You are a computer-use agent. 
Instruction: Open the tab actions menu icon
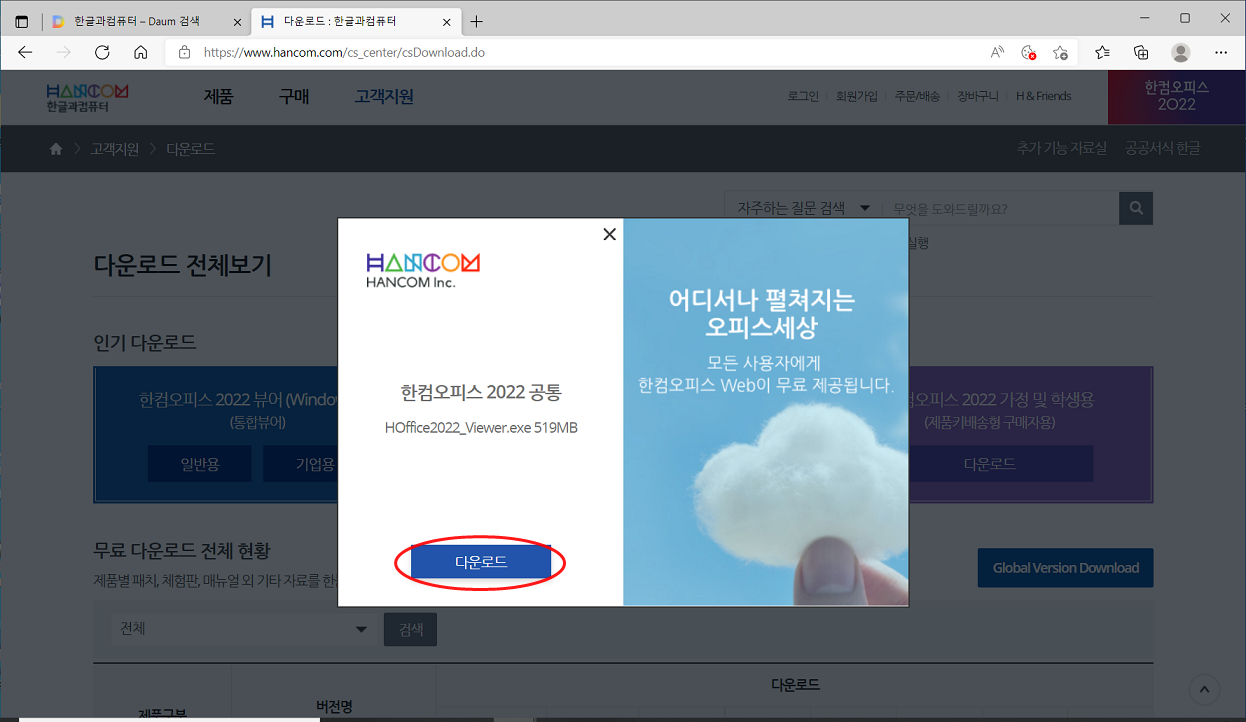point(22,21)
